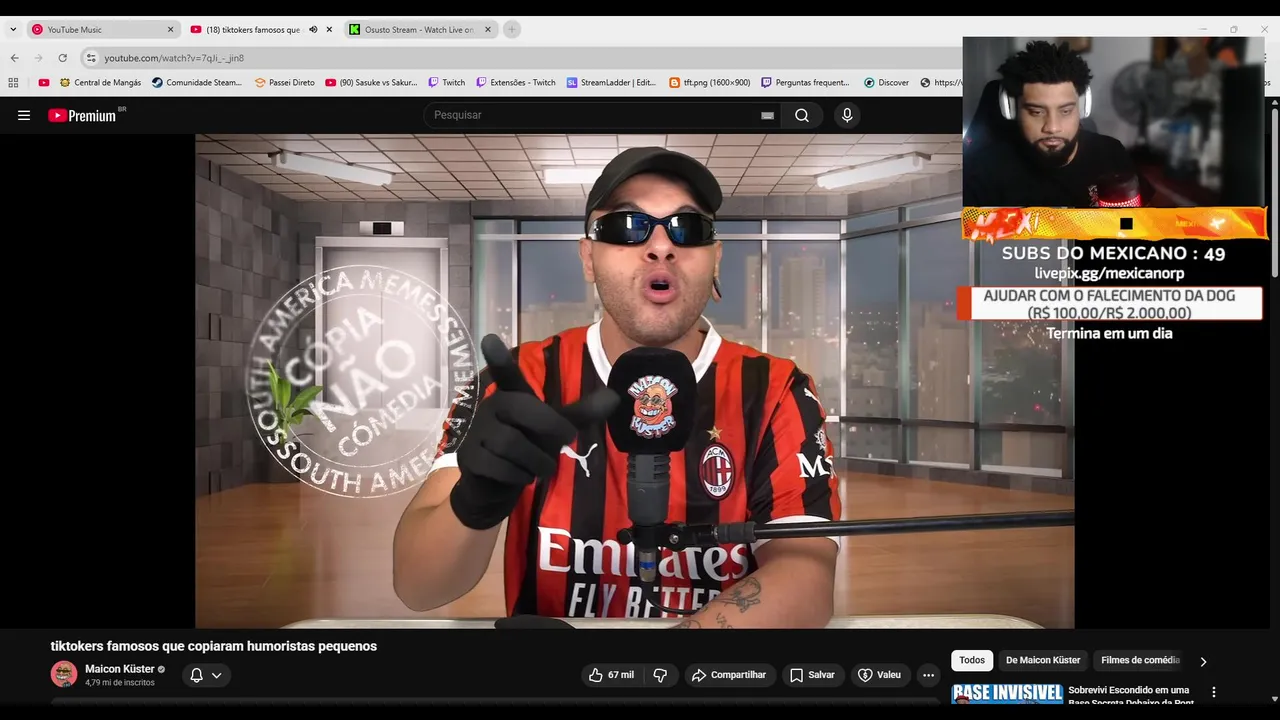Start voice search with microphone icon
The width and height of the screenshot is (1280, 720).
847,115
